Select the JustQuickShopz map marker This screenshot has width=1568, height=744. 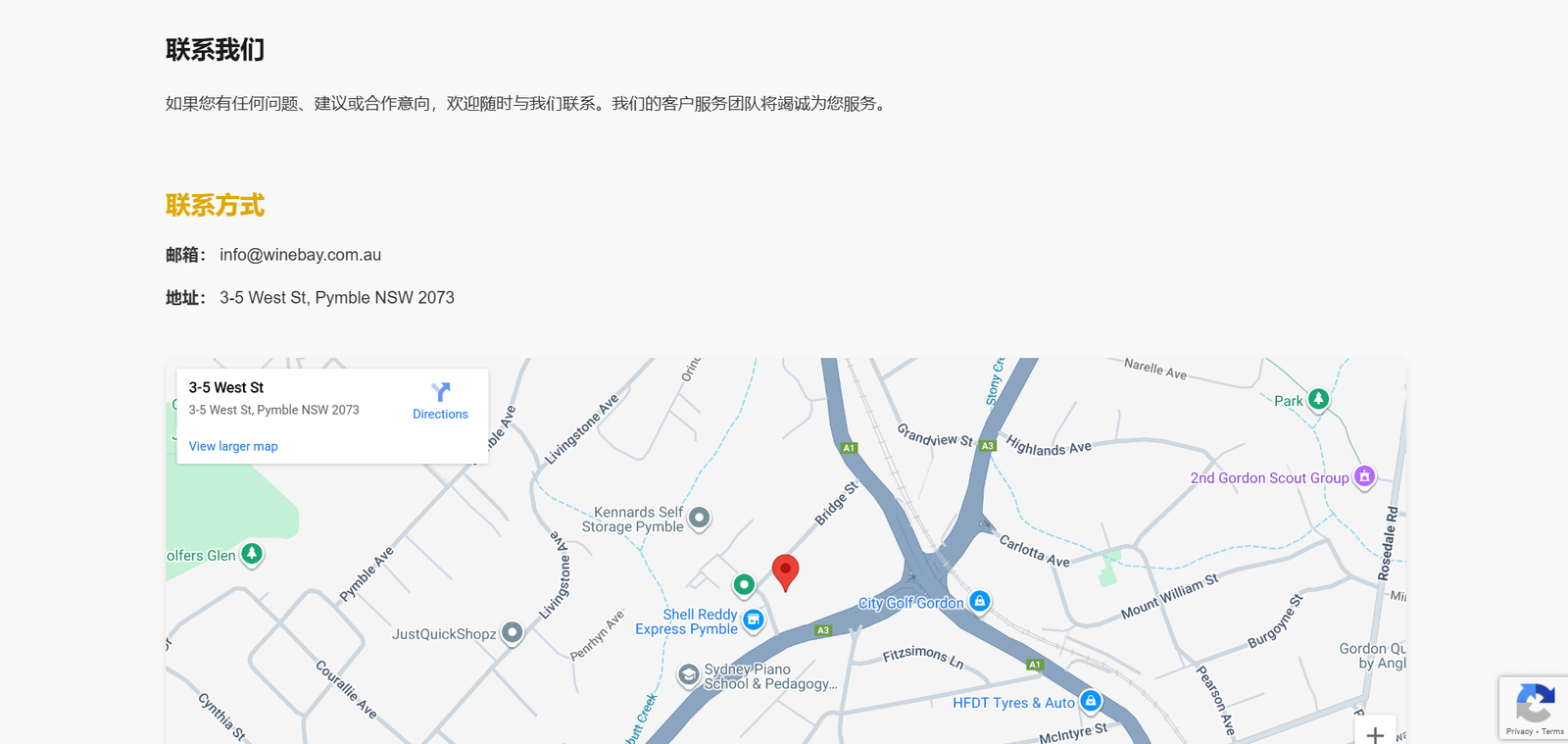pos(512,633)
